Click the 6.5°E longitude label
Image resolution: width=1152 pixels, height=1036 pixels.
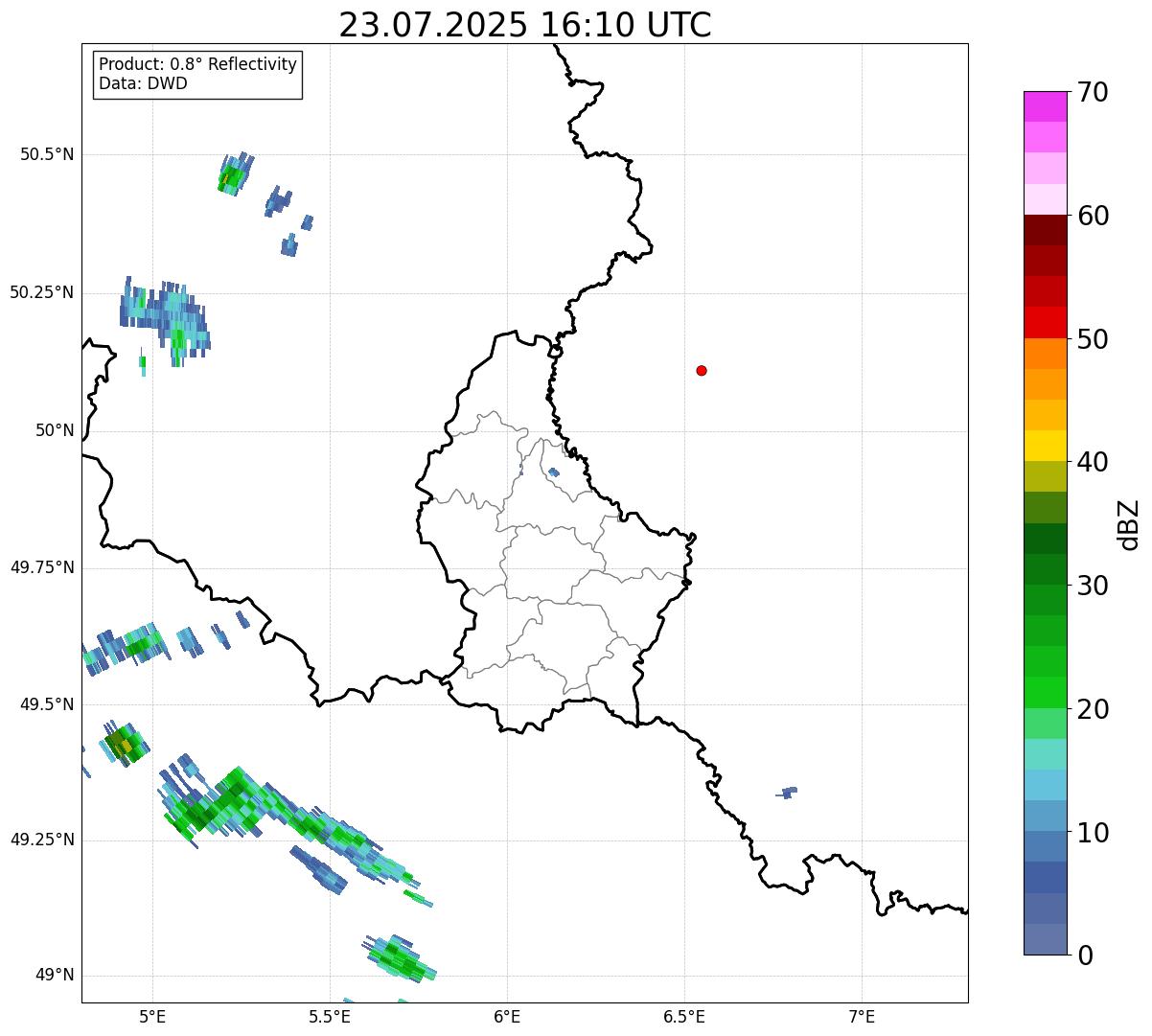684,1016
